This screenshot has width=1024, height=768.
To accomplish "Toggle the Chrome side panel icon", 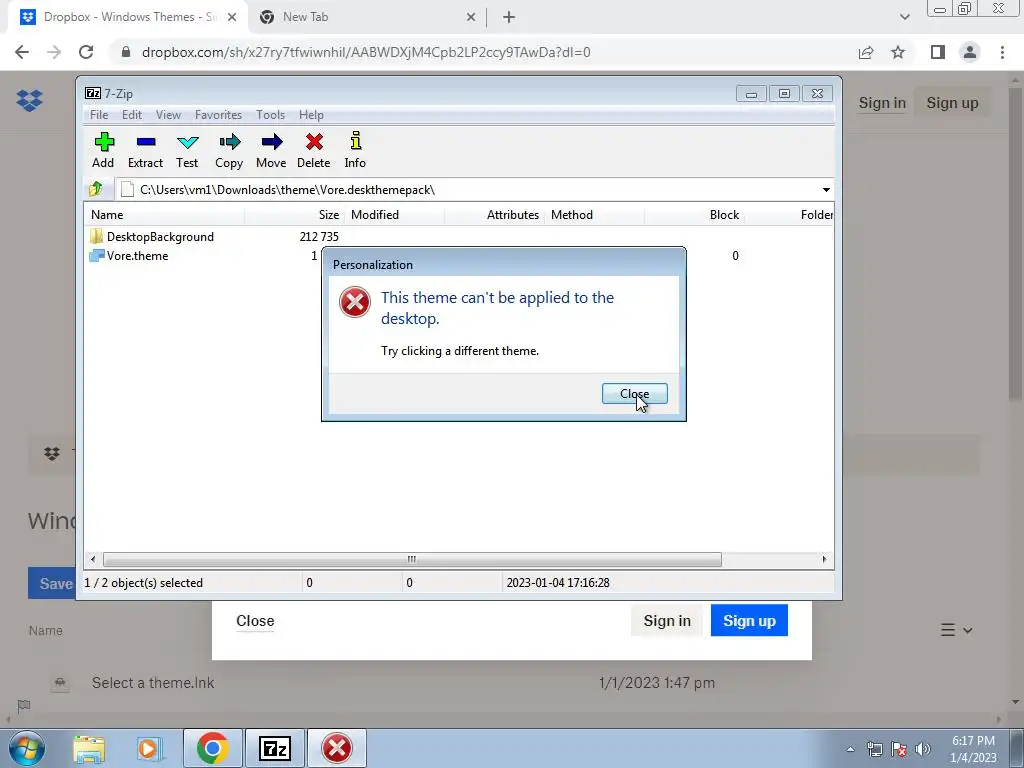I will point(938,52).
